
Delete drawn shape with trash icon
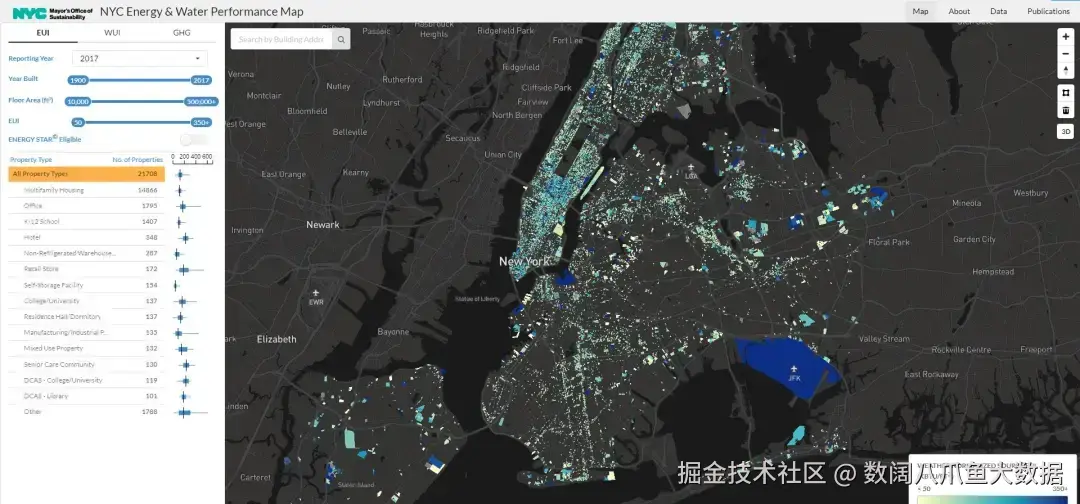pos(1066,110)
